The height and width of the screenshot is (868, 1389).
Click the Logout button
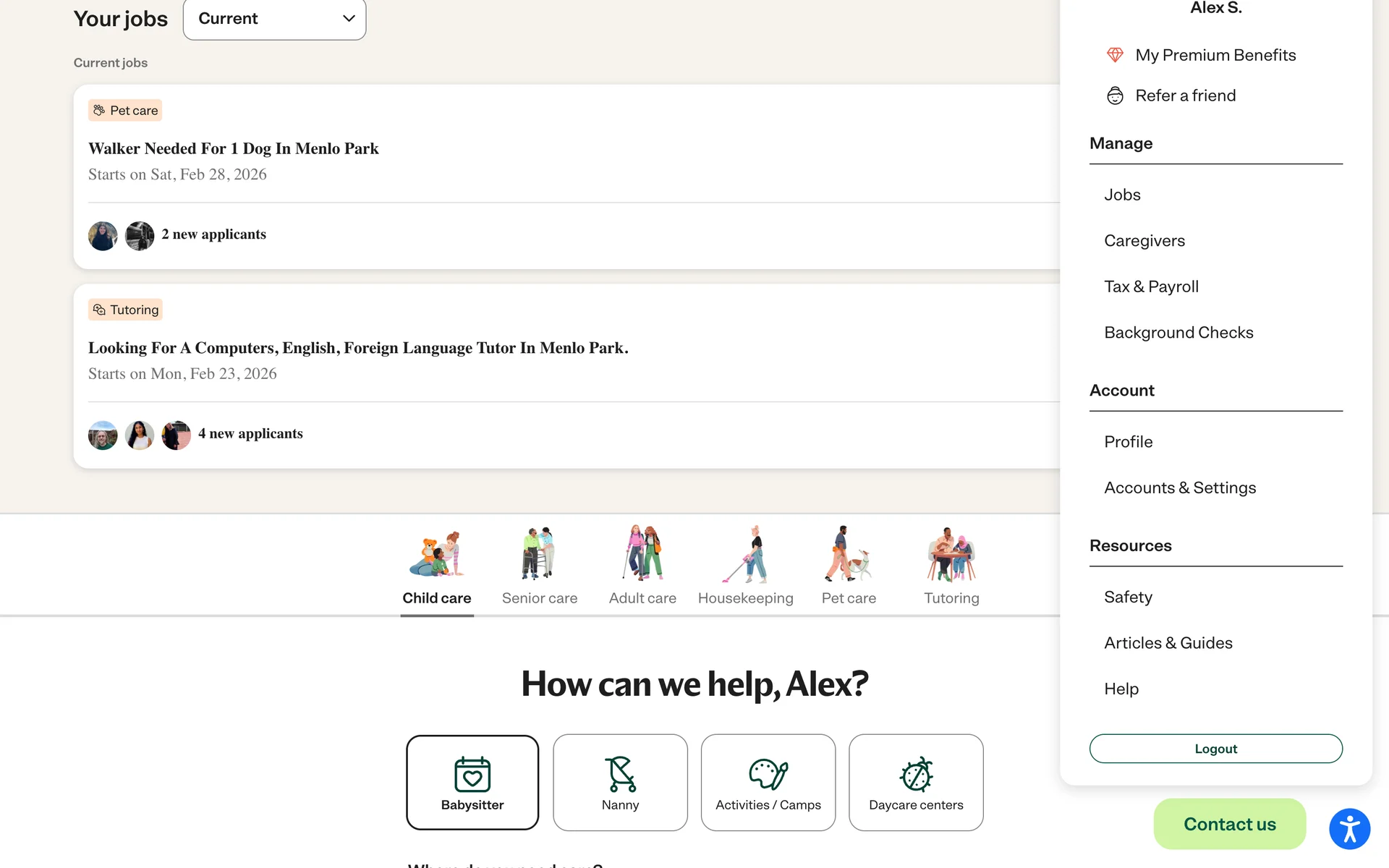(x=1215, y=749)
